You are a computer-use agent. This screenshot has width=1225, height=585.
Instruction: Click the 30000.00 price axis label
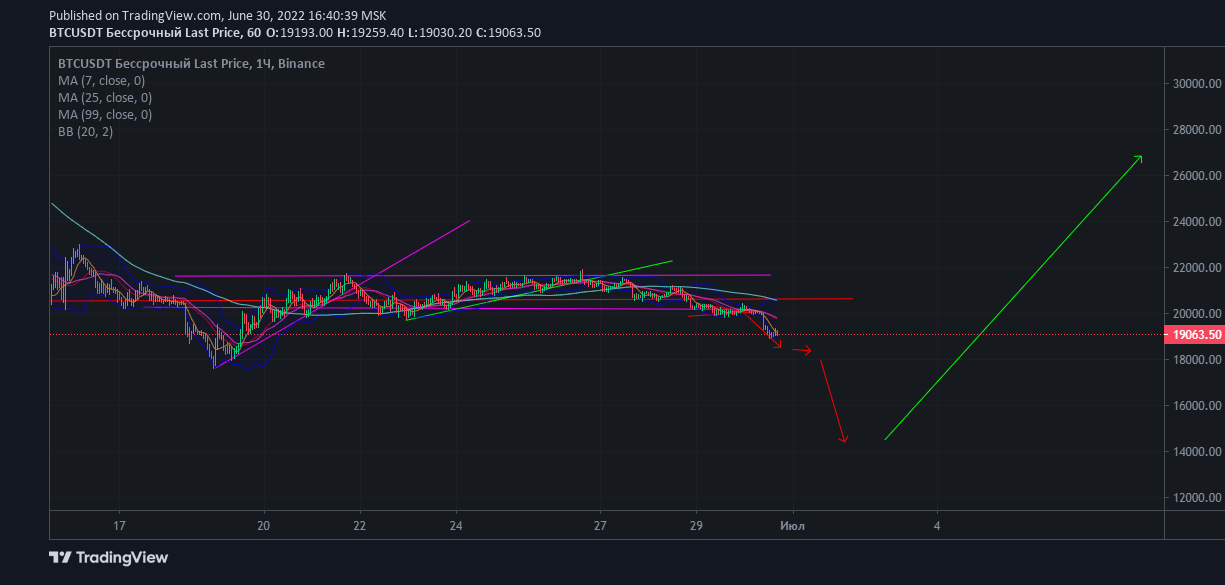click(1197, 84)
